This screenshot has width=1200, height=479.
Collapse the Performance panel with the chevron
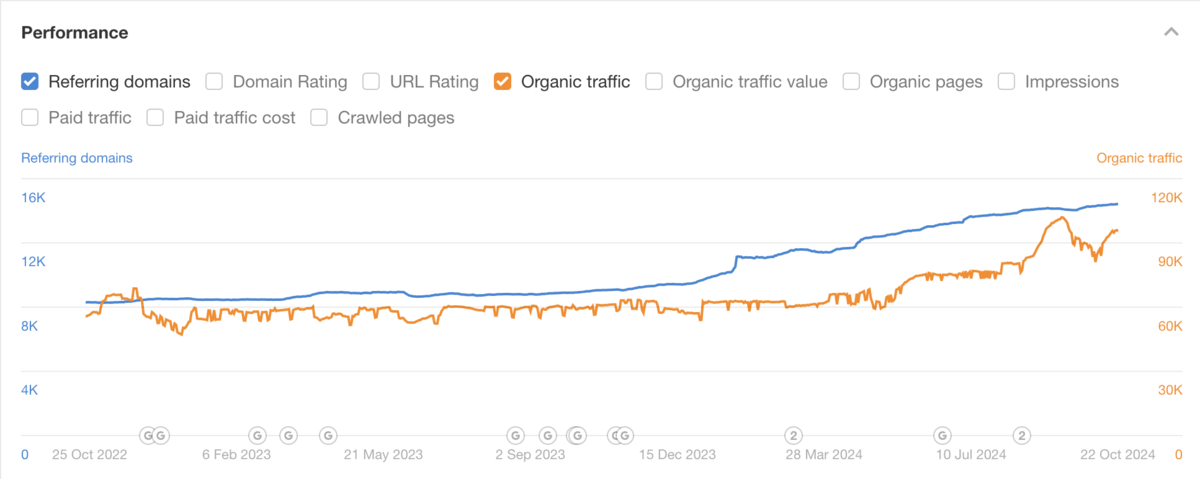pyautogui.click(x=1171, y=32)
